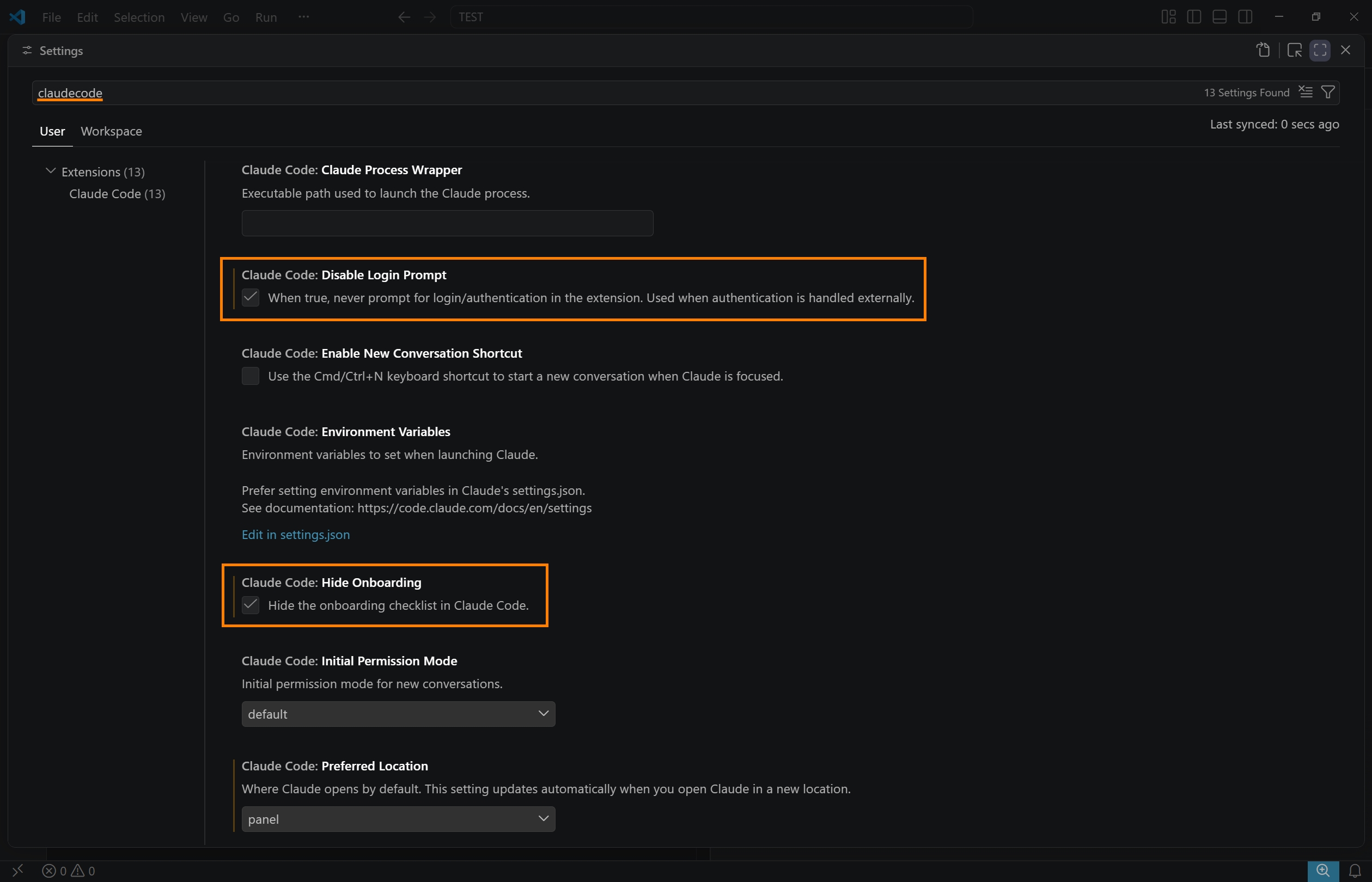This screenshot has width=1372, height=882.
Task: Toggle the bottom panel layout icon
Action: pyautogui.click(x=1219, y=17)
